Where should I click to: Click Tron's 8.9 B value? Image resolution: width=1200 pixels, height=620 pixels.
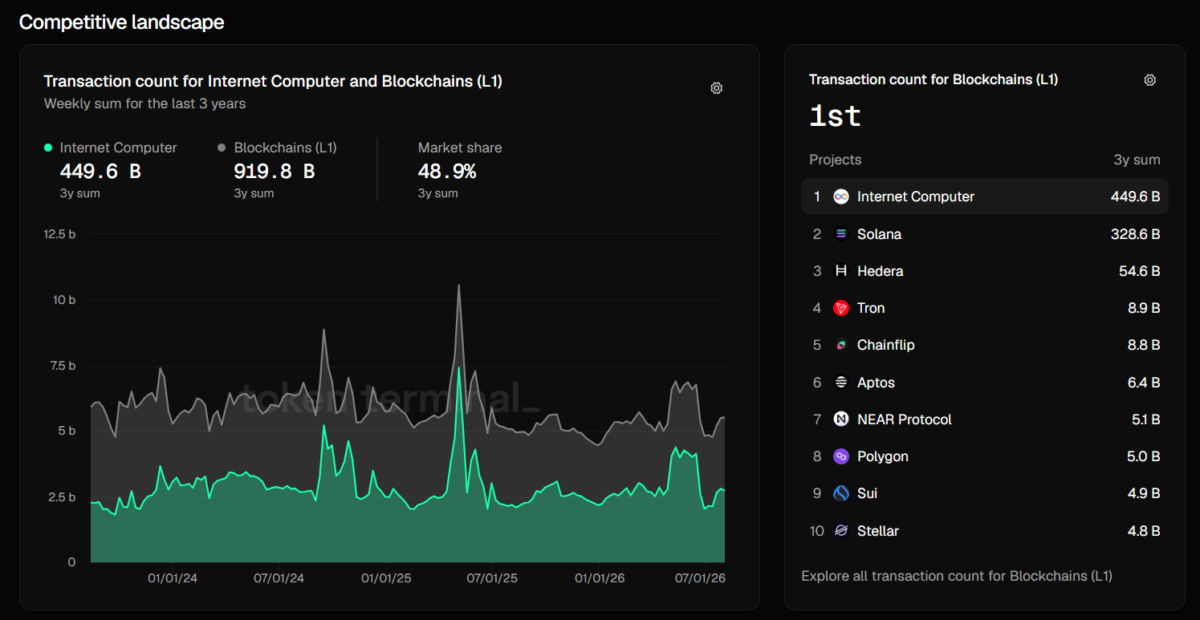point(1144,308)
